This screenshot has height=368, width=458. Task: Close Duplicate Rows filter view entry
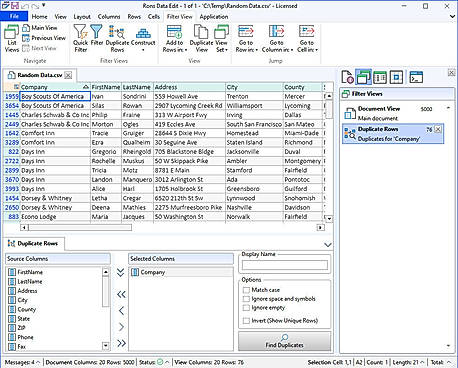pos(438,129)
